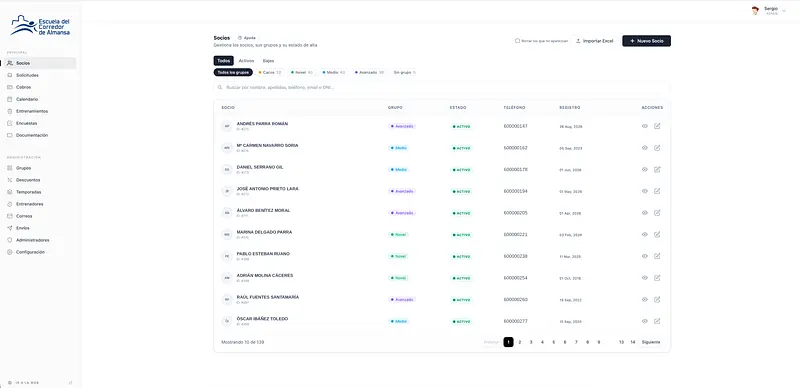Click the 'Nuevo Socio' button

(646, 41)
